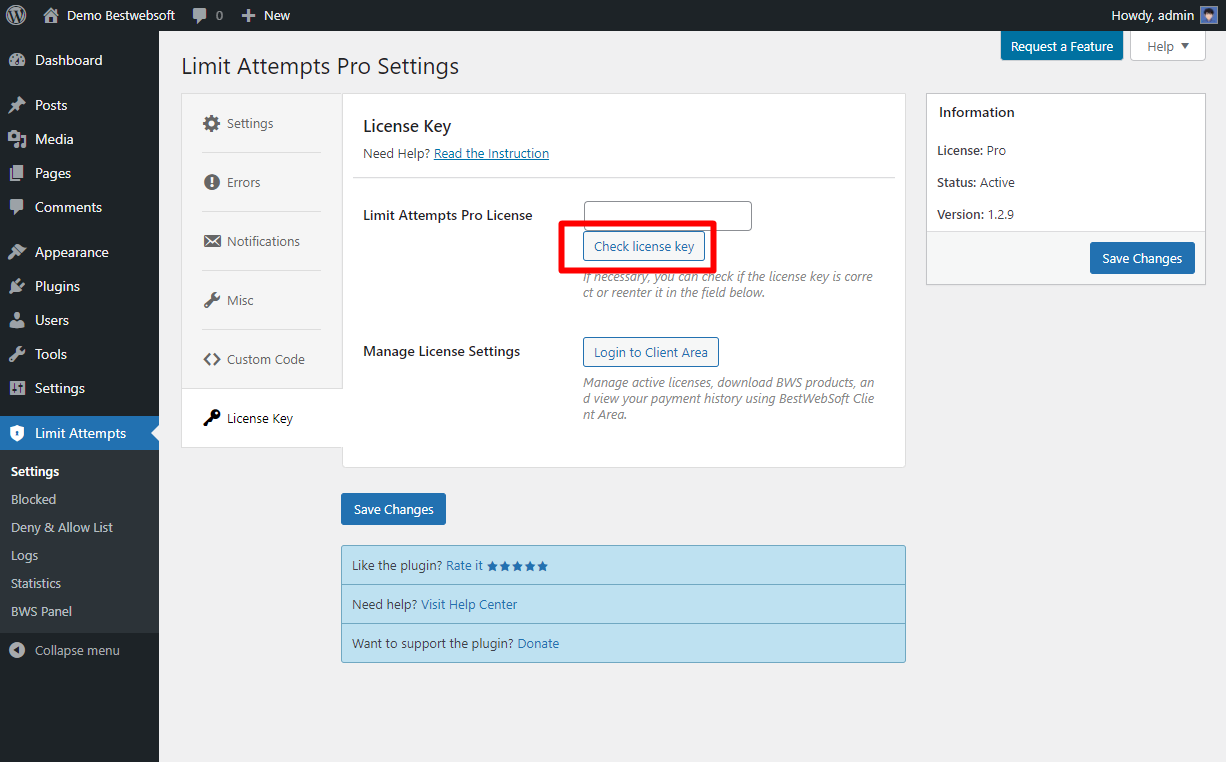Viewport: 1226px width, 762px height.
Task: Open the New content menu
Action: pos(266,16)
